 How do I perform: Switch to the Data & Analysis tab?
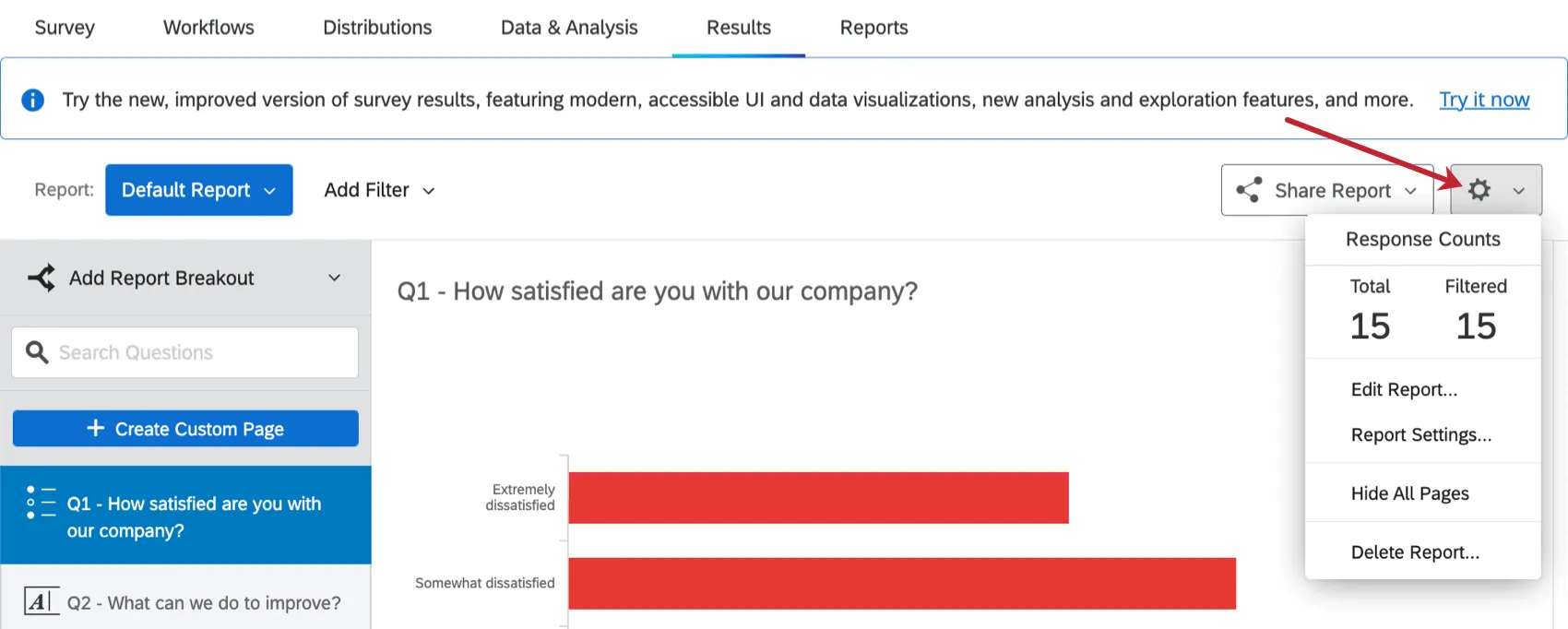coord(568,27)
